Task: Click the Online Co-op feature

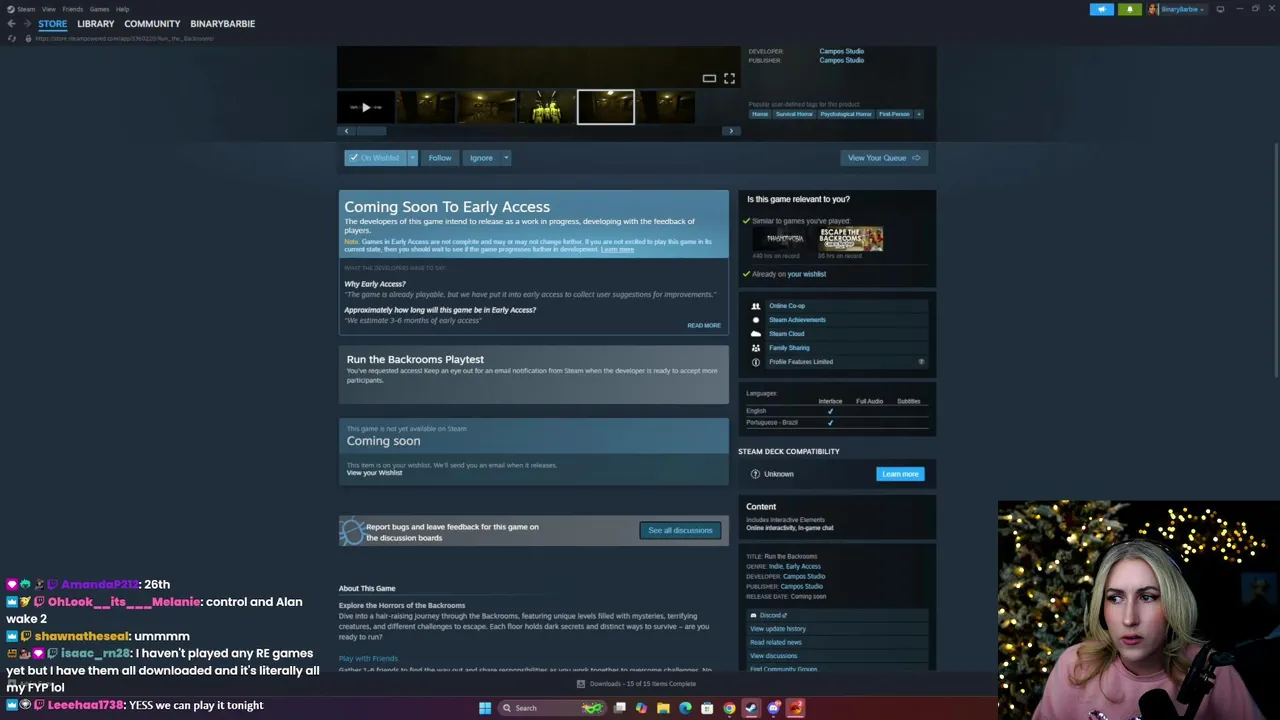Action: [787, 306]
